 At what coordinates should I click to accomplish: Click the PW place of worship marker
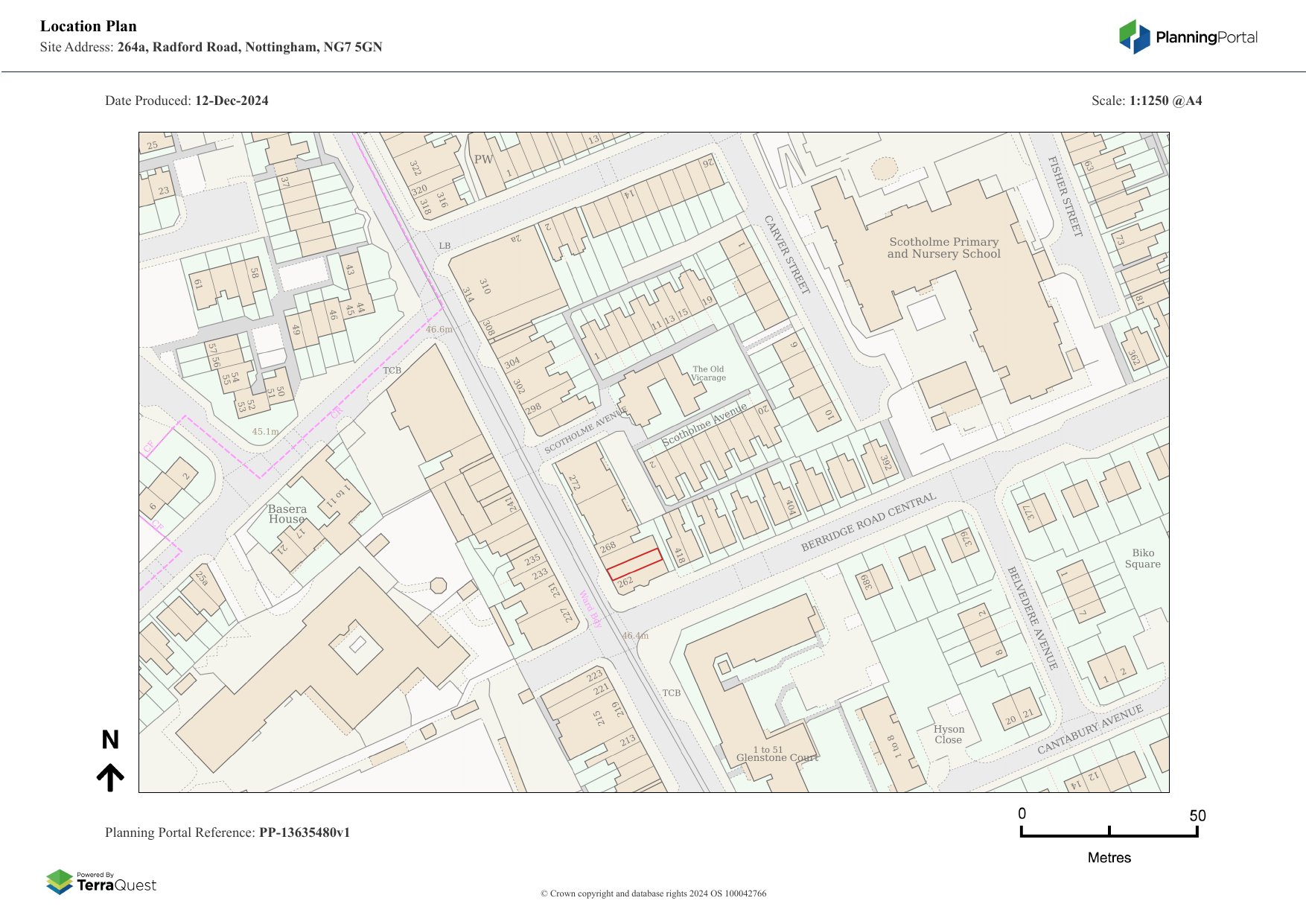(483, 159)
